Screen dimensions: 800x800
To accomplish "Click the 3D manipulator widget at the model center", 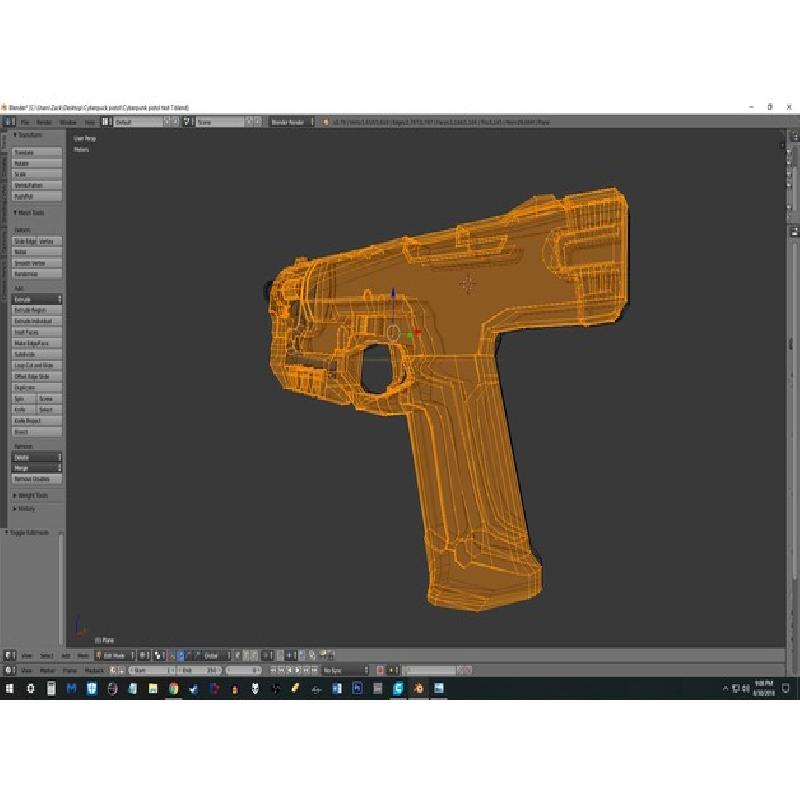I will [x=393, y=331].
